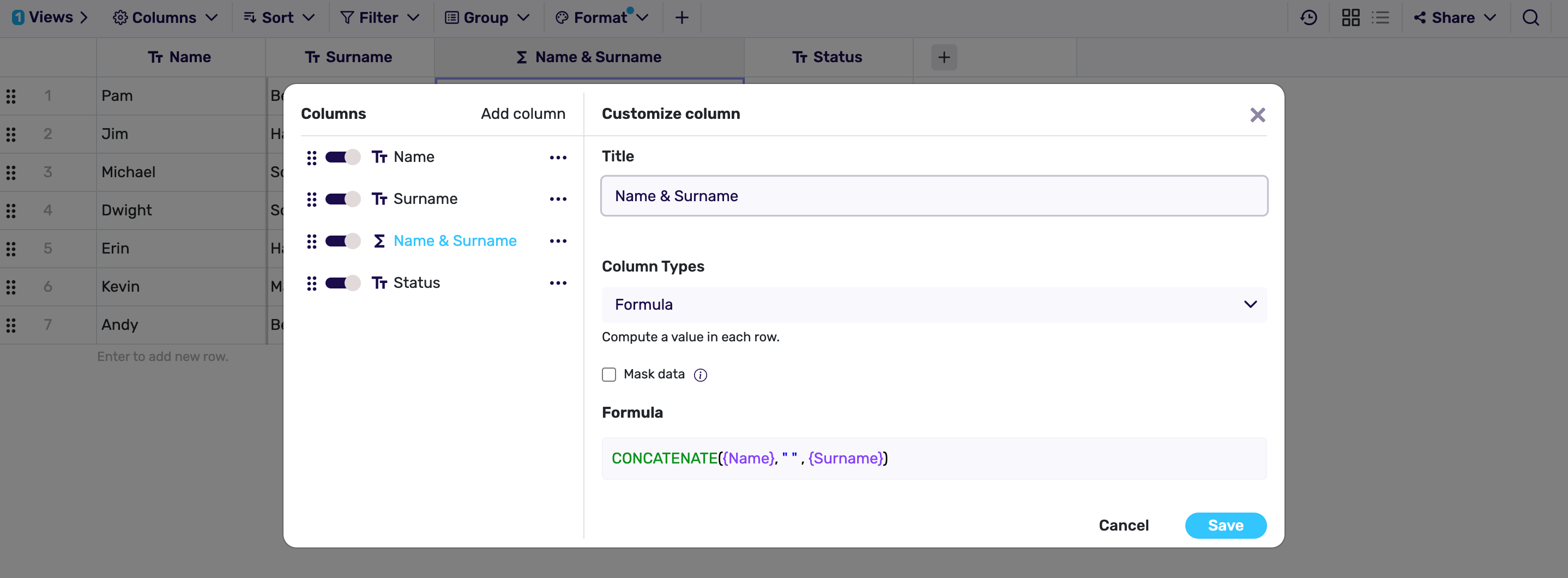Viewport: 1568px width, 578px height.
Task: Click the Michael cell in Name column
Action: pyautogui.click(x=180, y=172)
